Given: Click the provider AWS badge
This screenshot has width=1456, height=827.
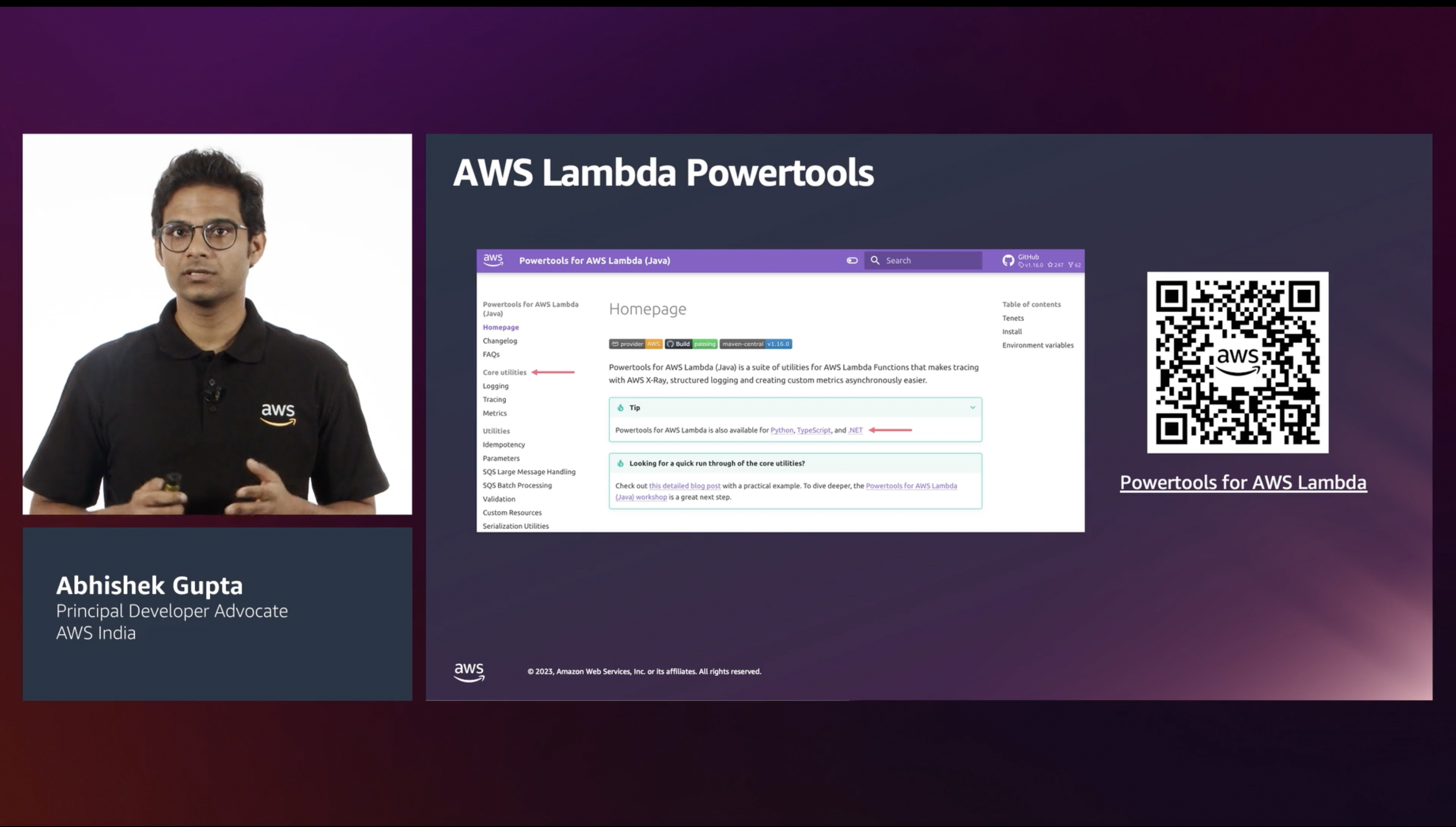Looking at the screenshot, I should 635,344.
